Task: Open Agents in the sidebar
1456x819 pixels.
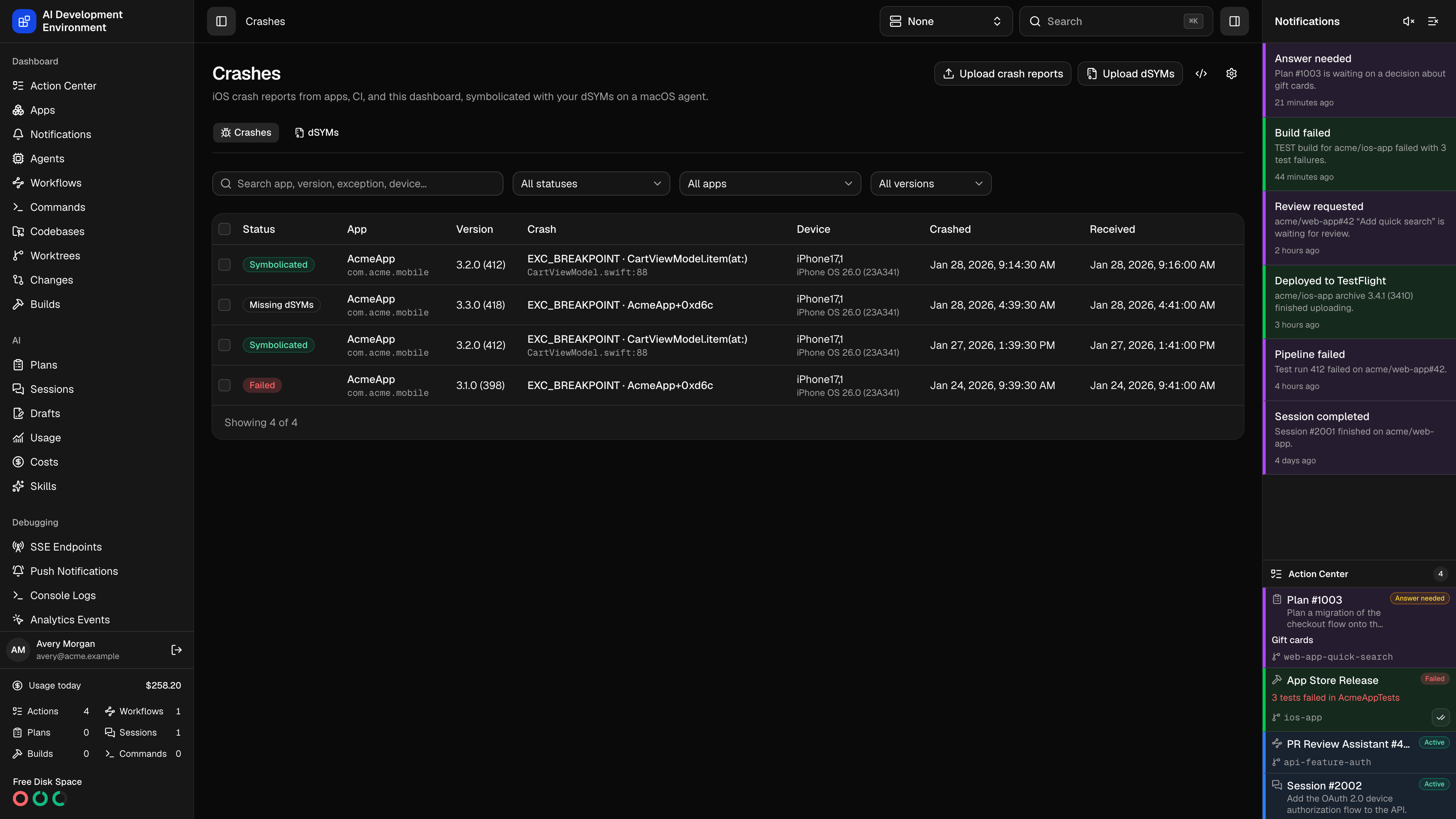Action: point(97,159)
